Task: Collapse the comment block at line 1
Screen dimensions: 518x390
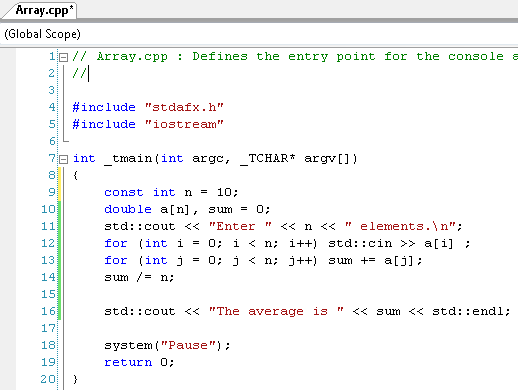Action: [x=63, y=57]
